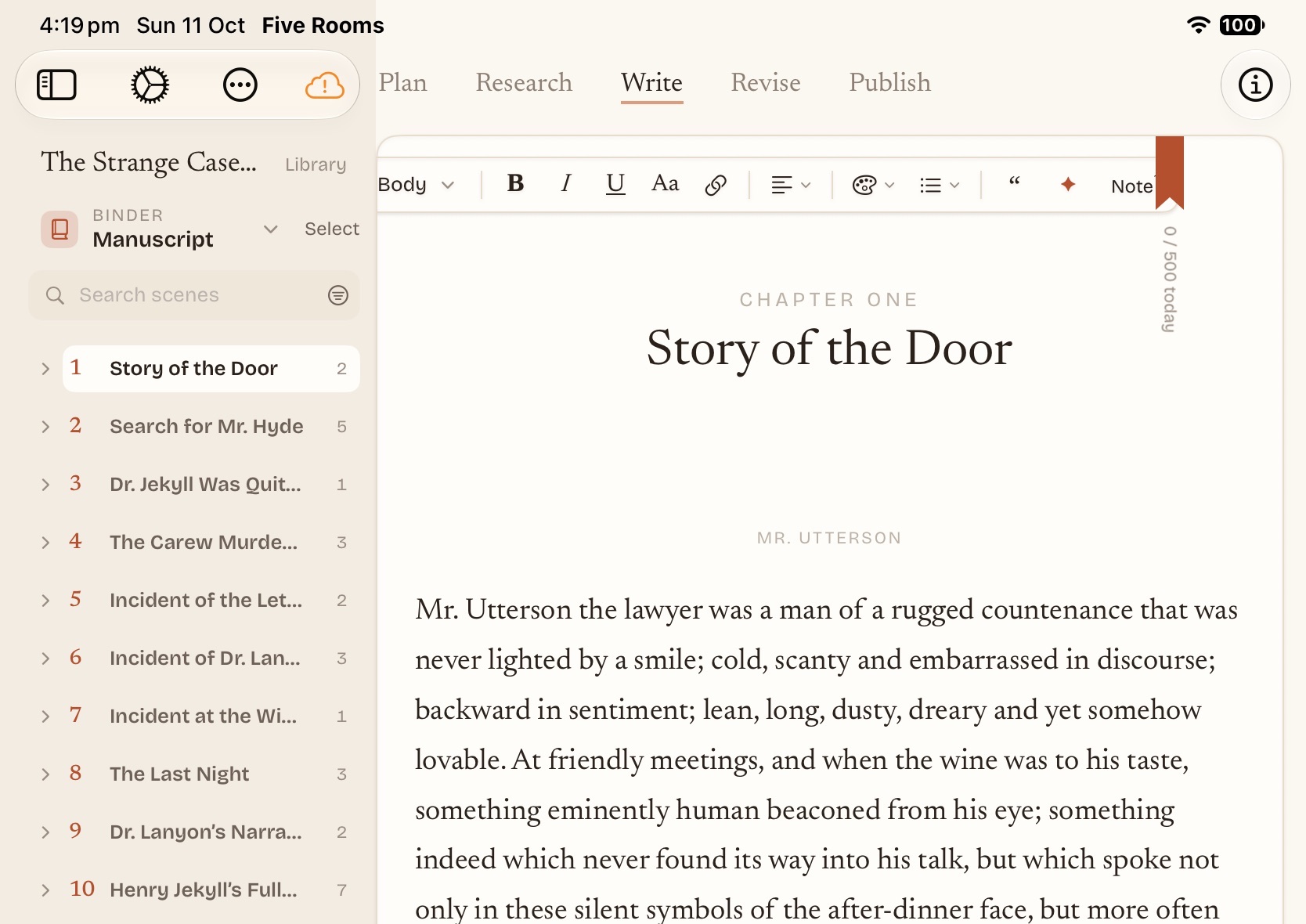Switch to the Plan tab
1306x924 pixels.
403,83
